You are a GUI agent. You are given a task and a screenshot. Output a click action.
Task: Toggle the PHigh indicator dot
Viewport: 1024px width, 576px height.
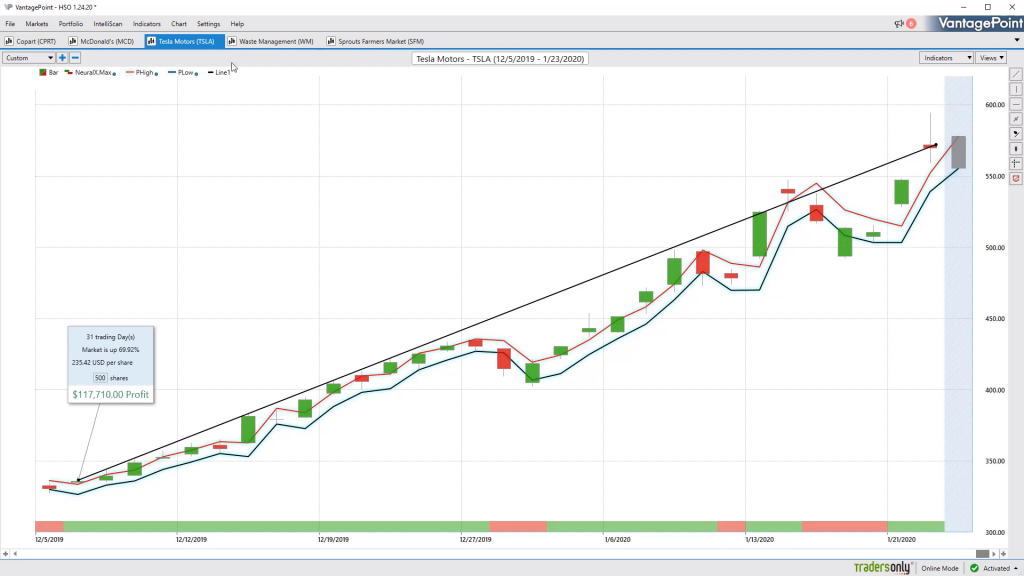pyautogui.click(x=156, y=74)
